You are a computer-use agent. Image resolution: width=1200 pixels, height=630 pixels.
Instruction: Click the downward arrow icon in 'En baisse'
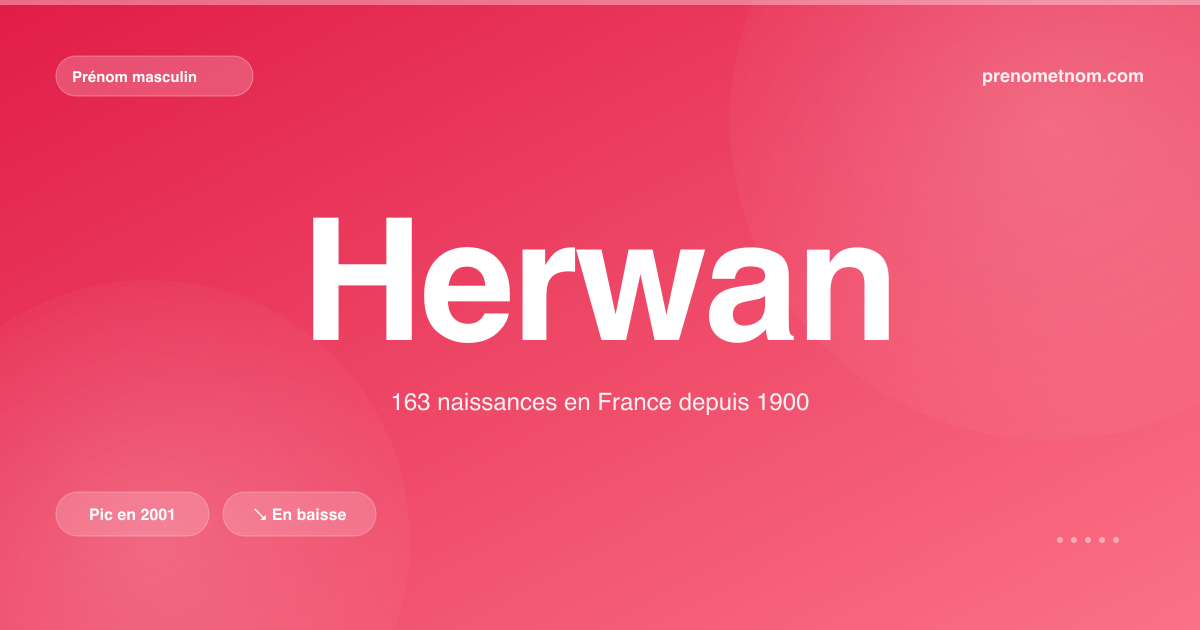tap(259, 514)
